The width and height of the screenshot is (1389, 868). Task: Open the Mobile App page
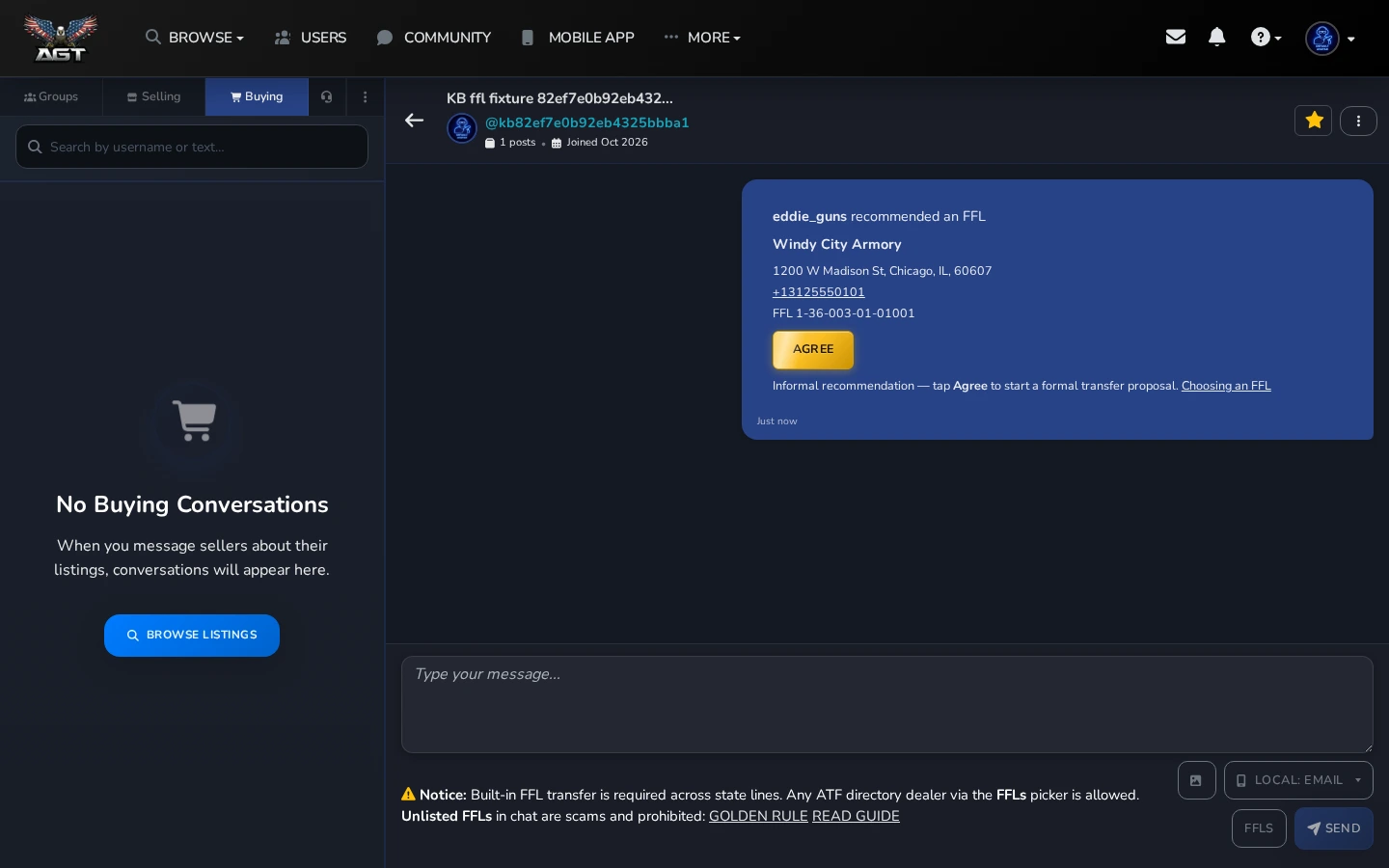click(578, 38)
